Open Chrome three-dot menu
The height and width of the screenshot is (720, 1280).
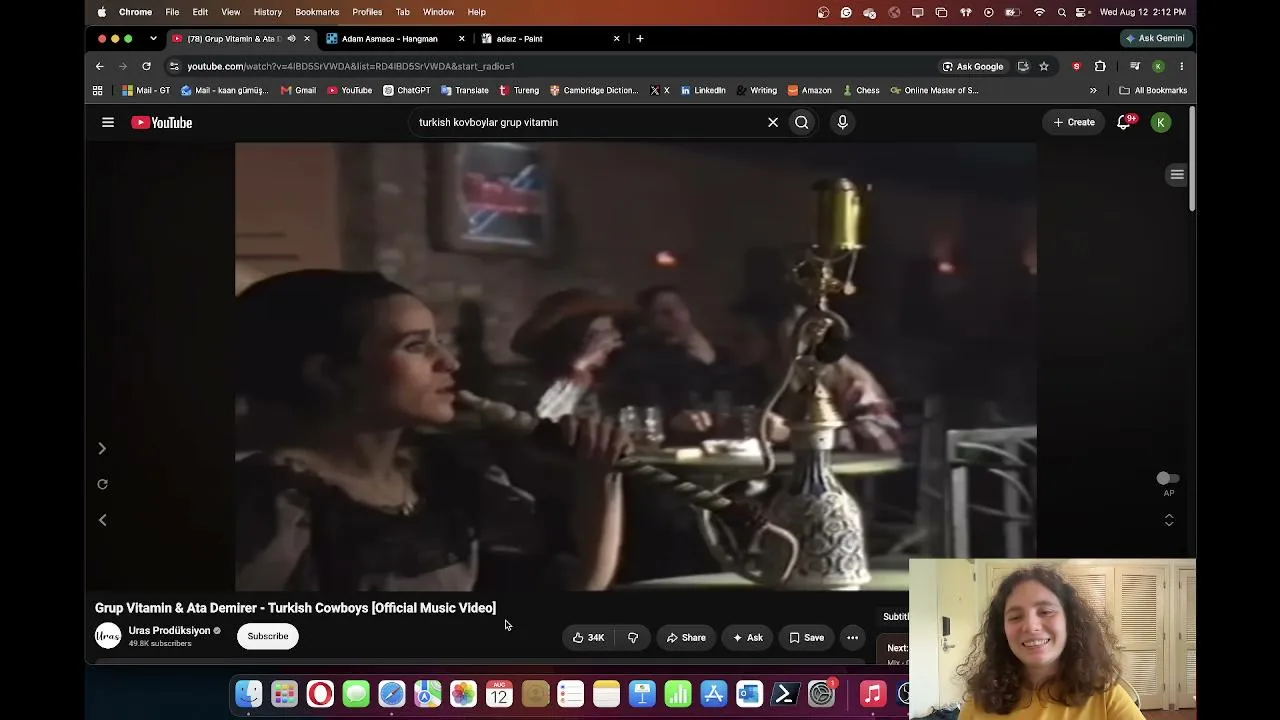point(1181,66)
